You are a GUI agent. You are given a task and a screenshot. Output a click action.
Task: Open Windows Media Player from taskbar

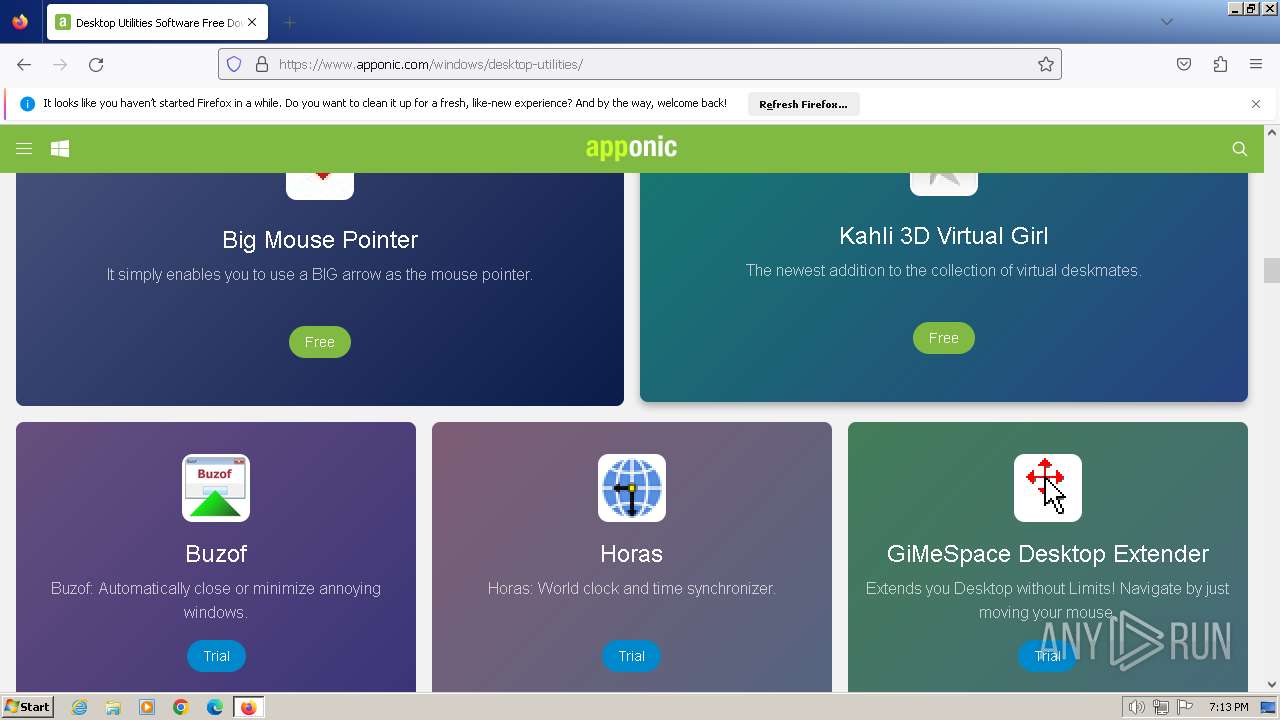(147, 707)
